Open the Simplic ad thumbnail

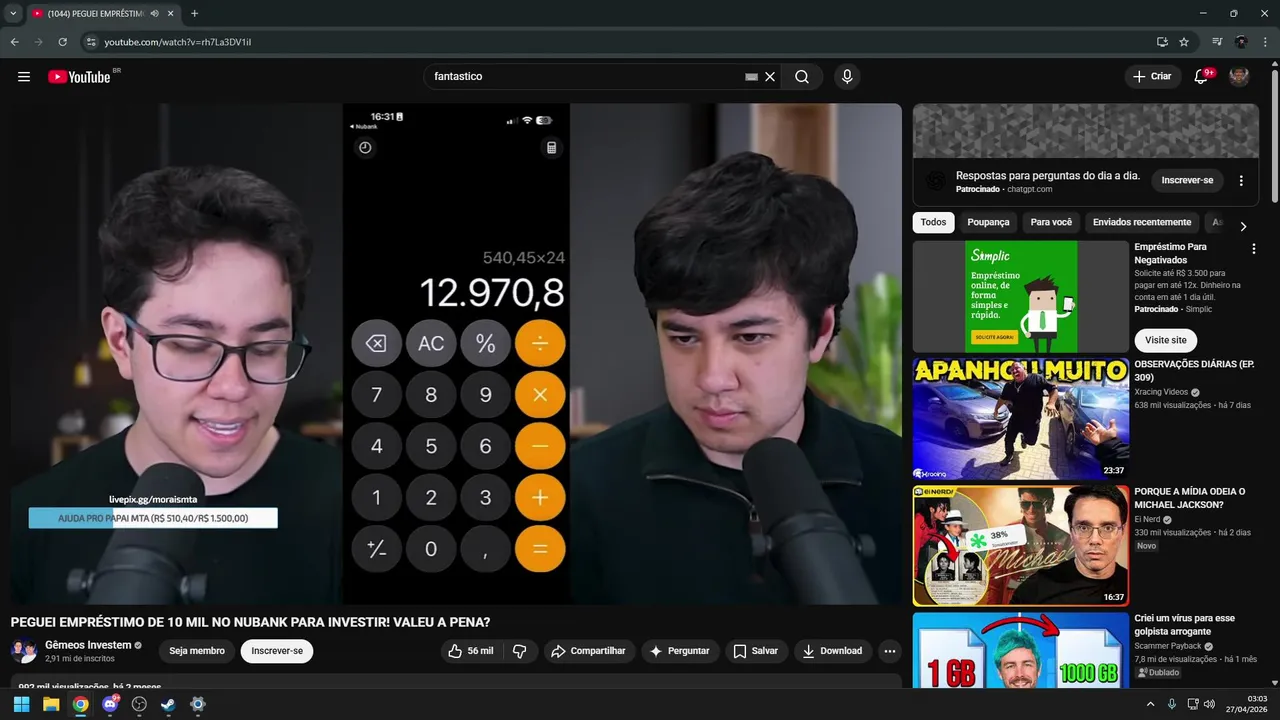pos(1020,296)
